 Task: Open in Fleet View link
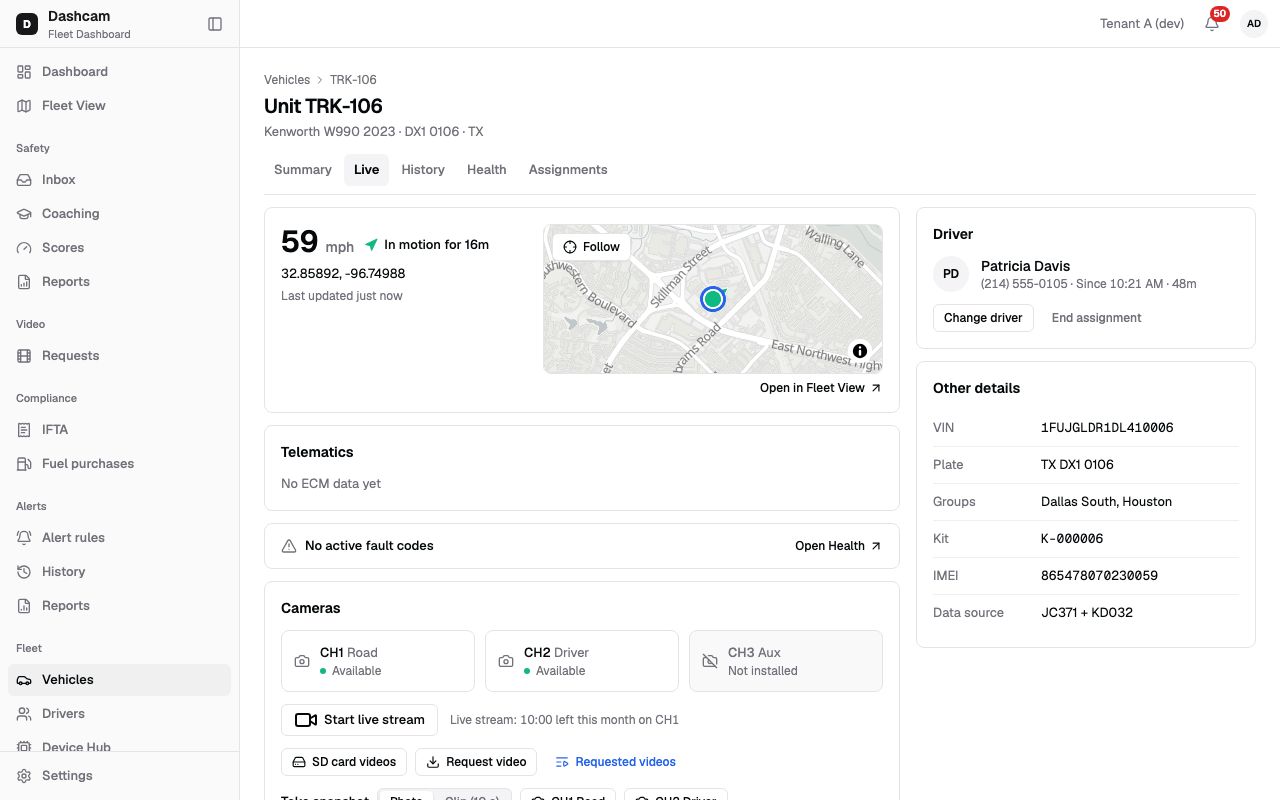point(821,388)
